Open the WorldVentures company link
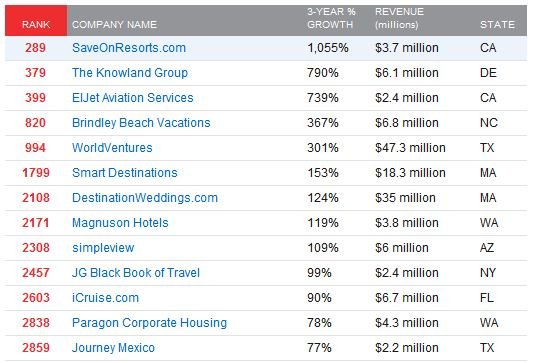Screen dimensions: 533x363 (x=112, y=148)
